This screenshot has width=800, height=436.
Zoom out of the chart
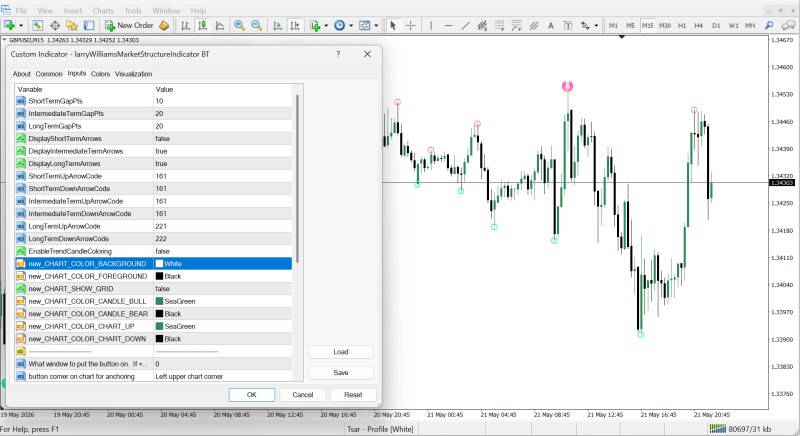tap(256, 25)
